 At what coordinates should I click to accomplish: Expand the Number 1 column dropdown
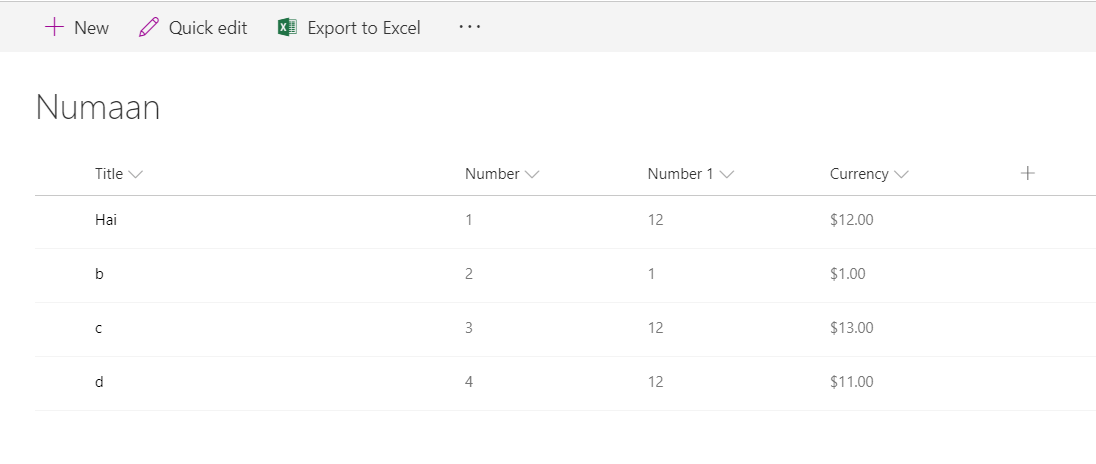(x=727, y=174)
